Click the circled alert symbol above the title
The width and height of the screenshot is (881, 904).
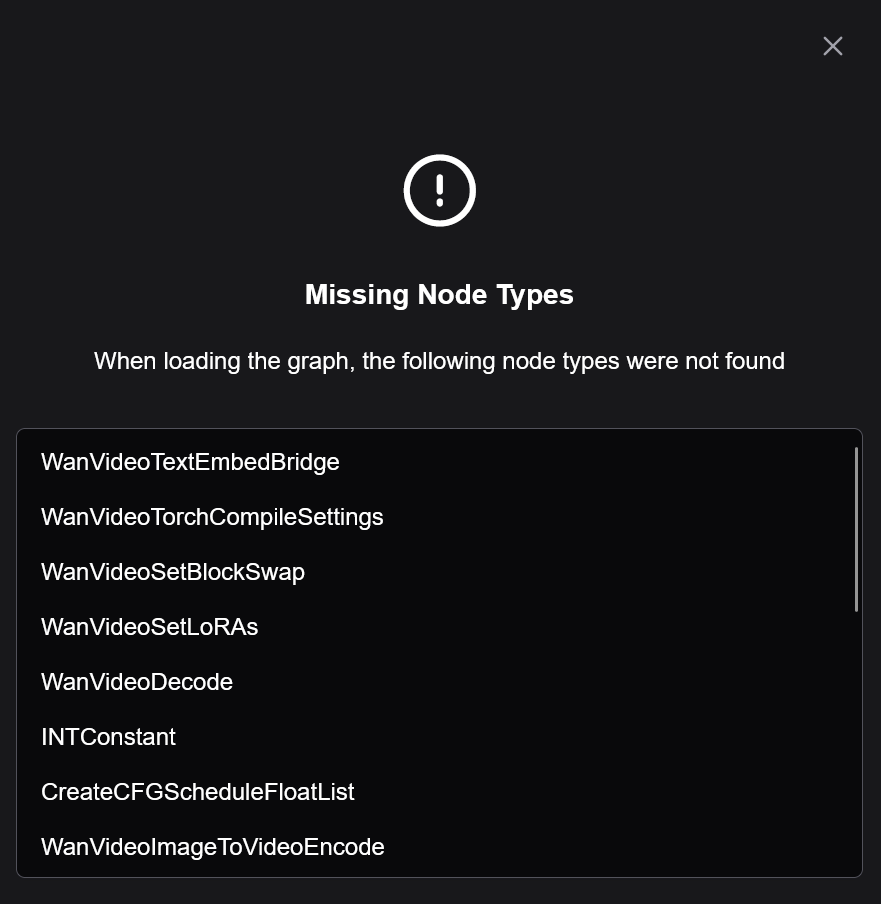(x=439, y=190)
